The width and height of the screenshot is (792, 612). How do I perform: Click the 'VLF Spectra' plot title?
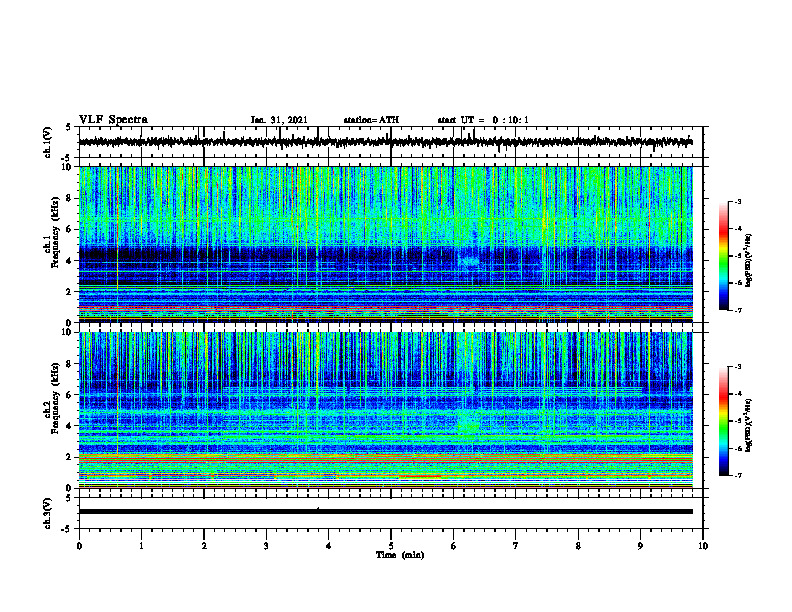click(113, 120)
